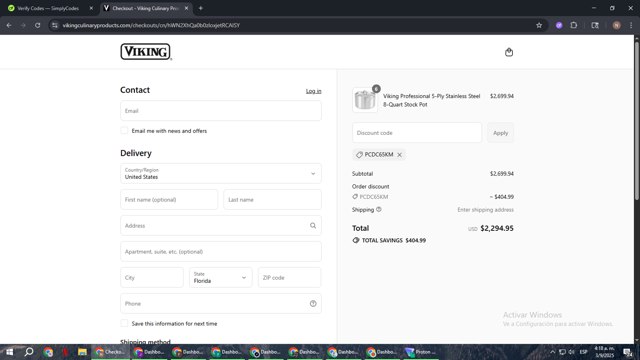Close the Verify Codes SimplyCodes tab
The height and width of the screenshot is (360, 640).
(91, 8)
